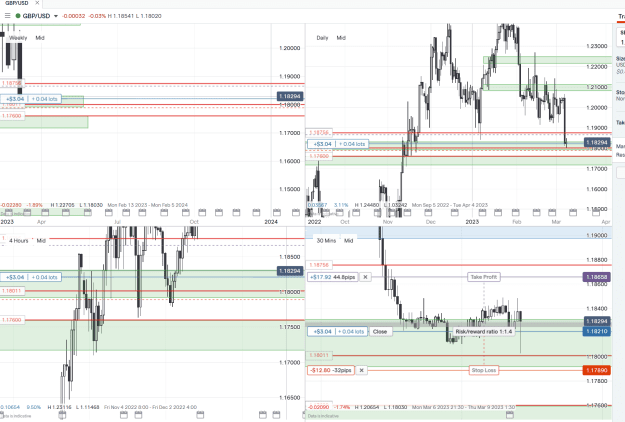This screenshot has height=422, width=625.
Task: Click the Risk/reward ratio 1:1.4 tooltip
Action: point(484,332)
